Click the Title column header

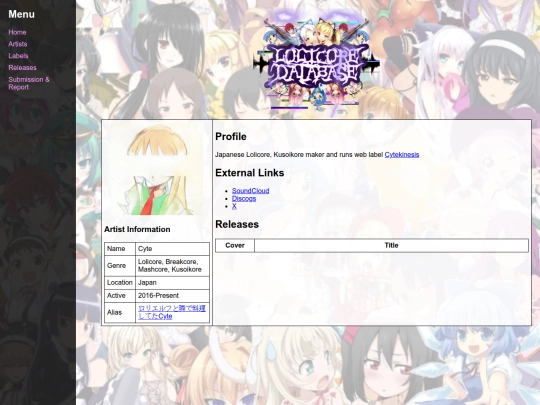coord(391,246)
